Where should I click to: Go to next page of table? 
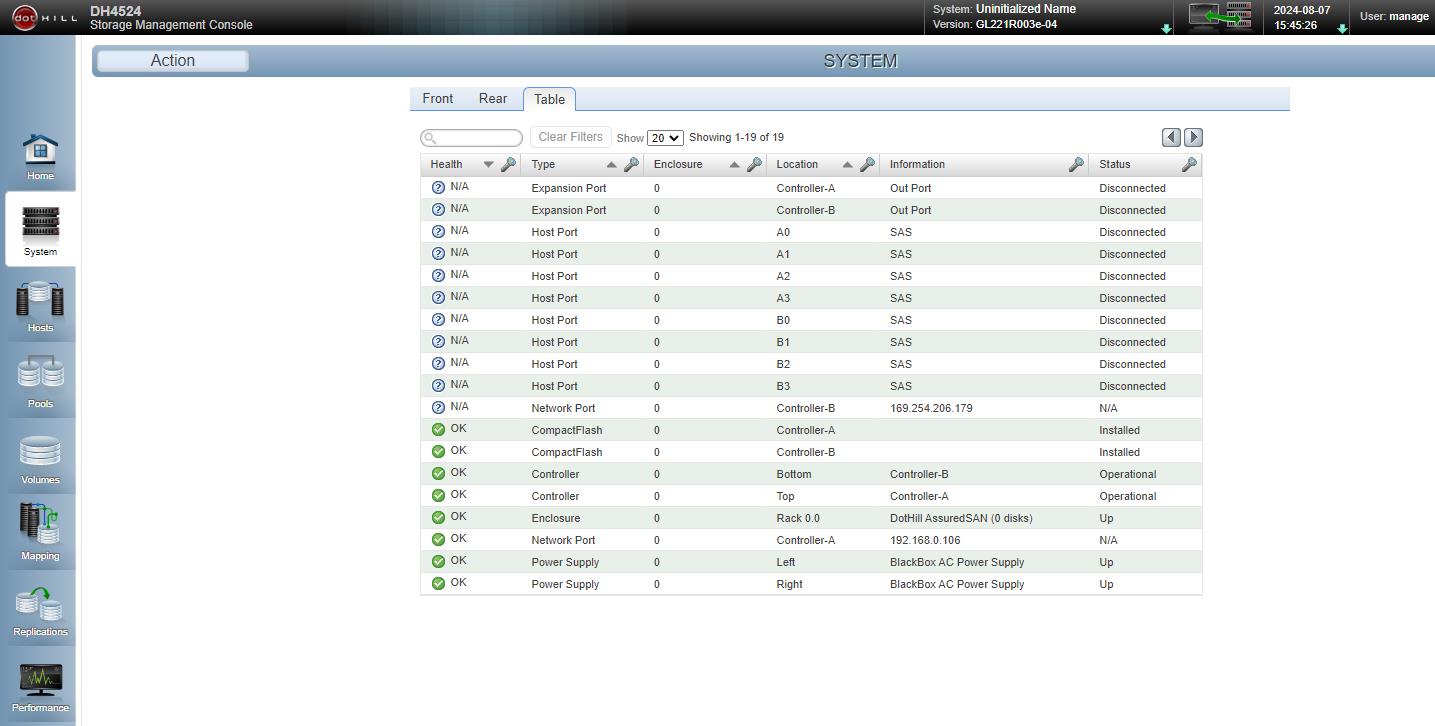pyautogui.click(x=1193, y=138)
